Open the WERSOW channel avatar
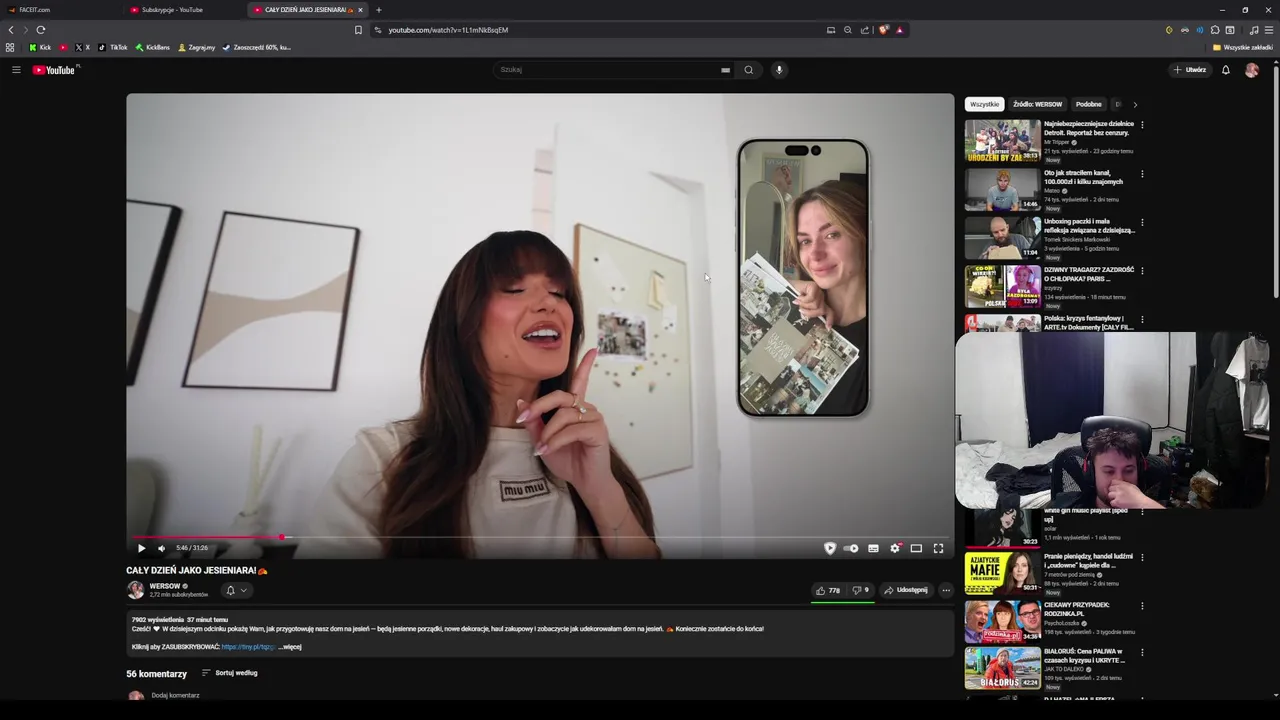Viewport: 1280px width, 720px height. click(135, 590)
